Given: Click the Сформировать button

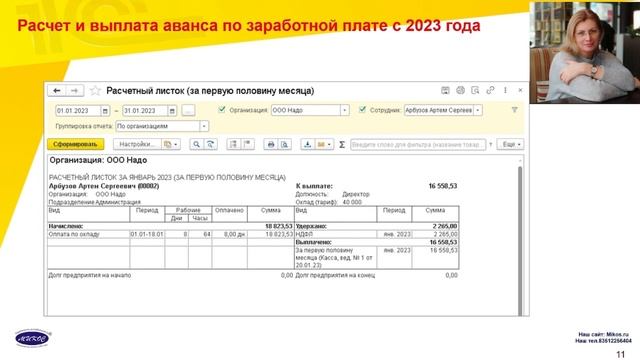Looking at the screenshot, I should [x=76, y=144].
